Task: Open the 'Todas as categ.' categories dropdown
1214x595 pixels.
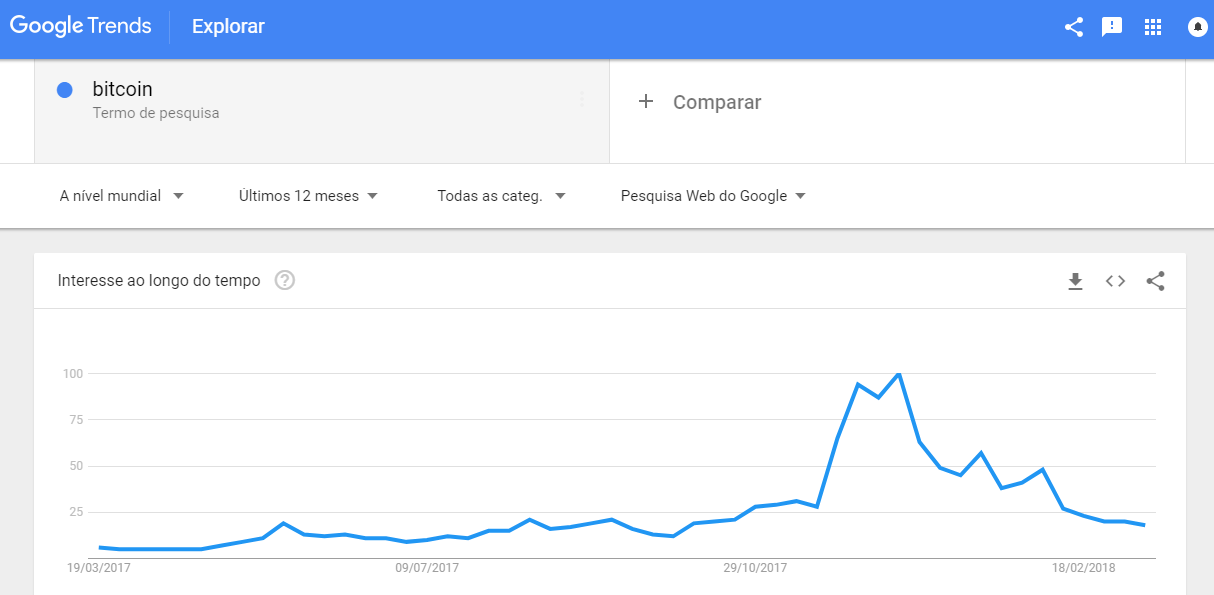Action: (x=498, y=195)
